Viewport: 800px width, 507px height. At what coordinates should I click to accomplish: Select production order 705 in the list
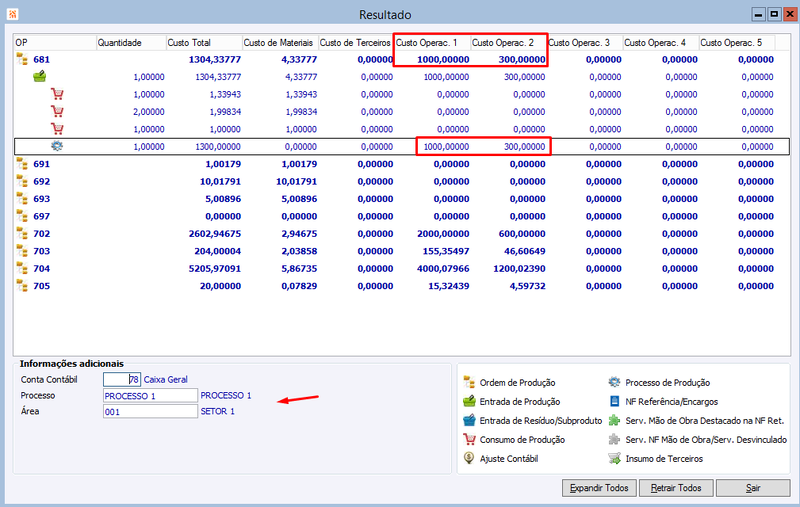(41, 286)
